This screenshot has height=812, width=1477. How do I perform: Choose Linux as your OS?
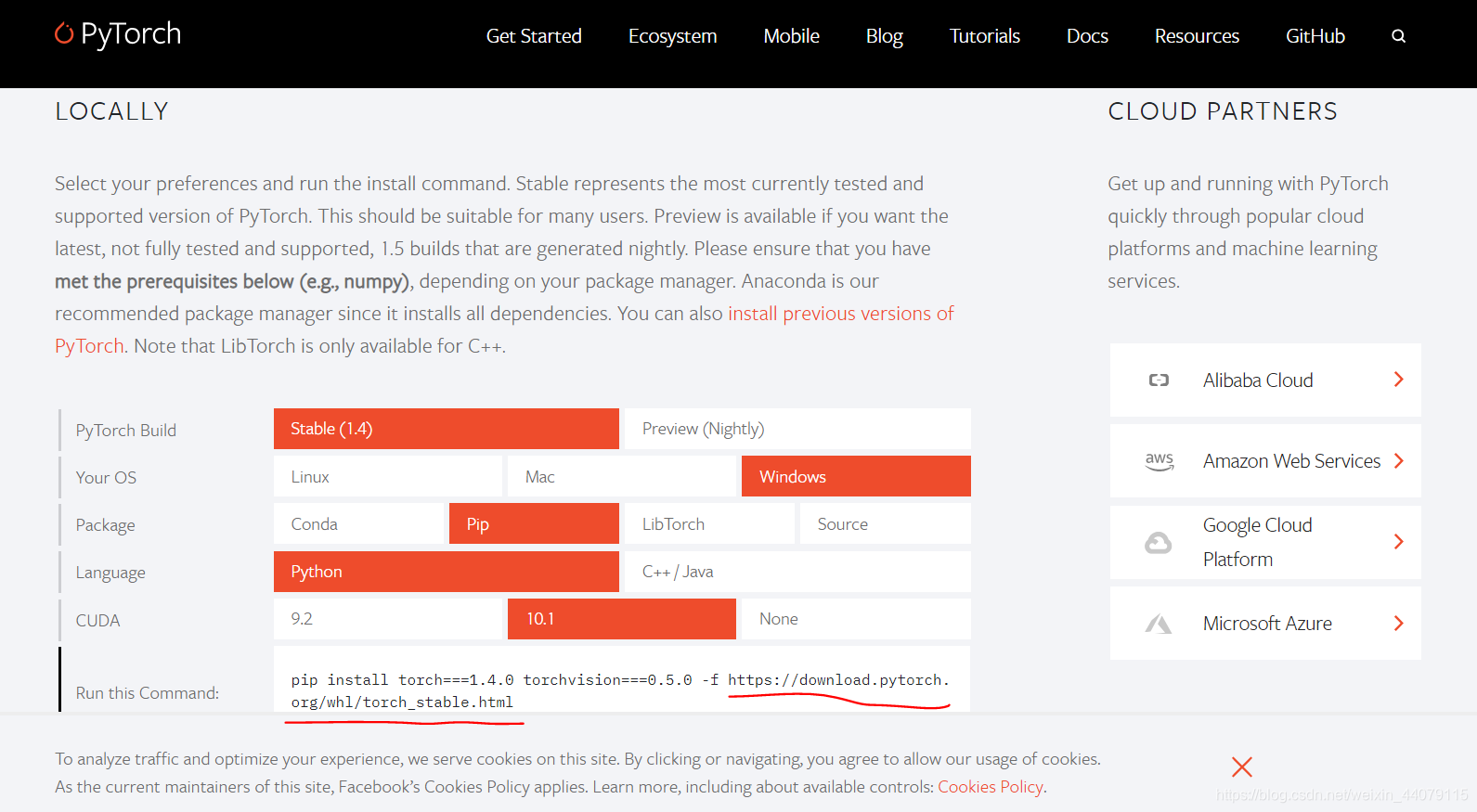pyautogui.click(x=388, y=476)
